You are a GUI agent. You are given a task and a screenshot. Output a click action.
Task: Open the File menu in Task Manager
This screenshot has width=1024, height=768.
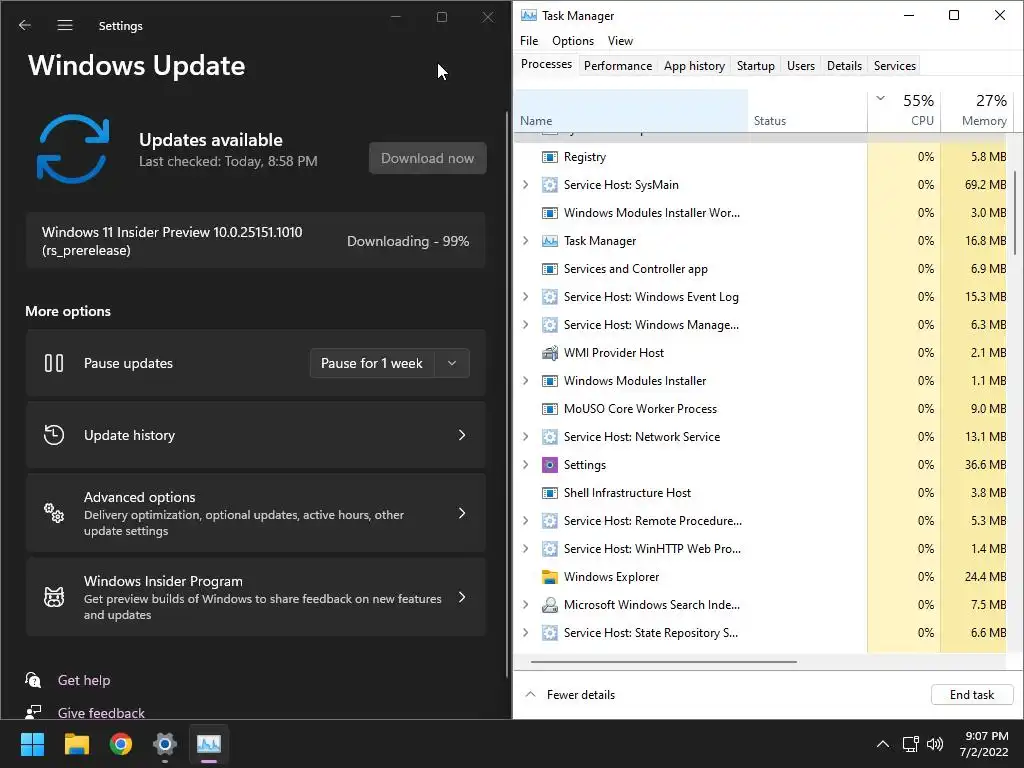point(529,40)
